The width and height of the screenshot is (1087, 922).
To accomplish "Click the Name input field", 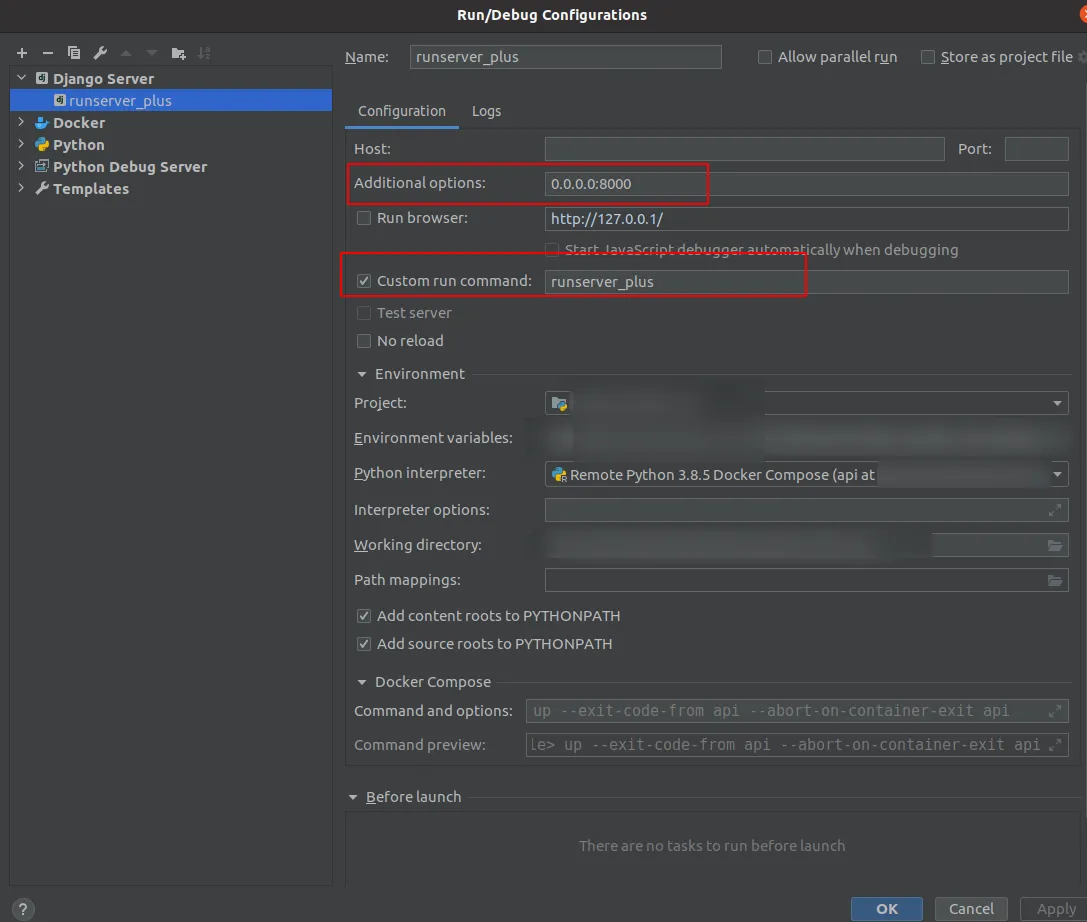I will 565,57.
